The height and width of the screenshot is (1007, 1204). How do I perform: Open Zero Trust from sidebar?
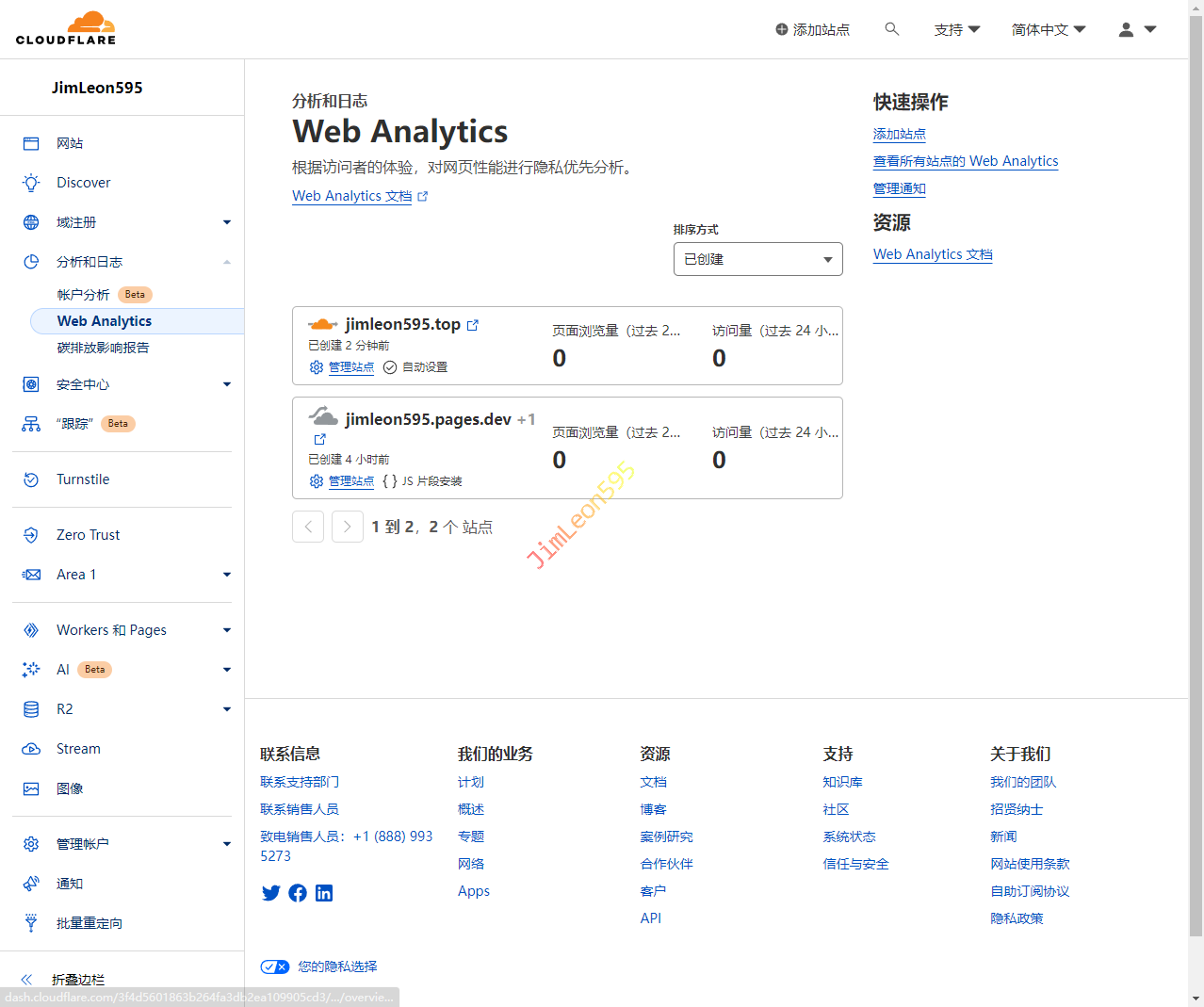pyautogui.click(x=88, y=535)
